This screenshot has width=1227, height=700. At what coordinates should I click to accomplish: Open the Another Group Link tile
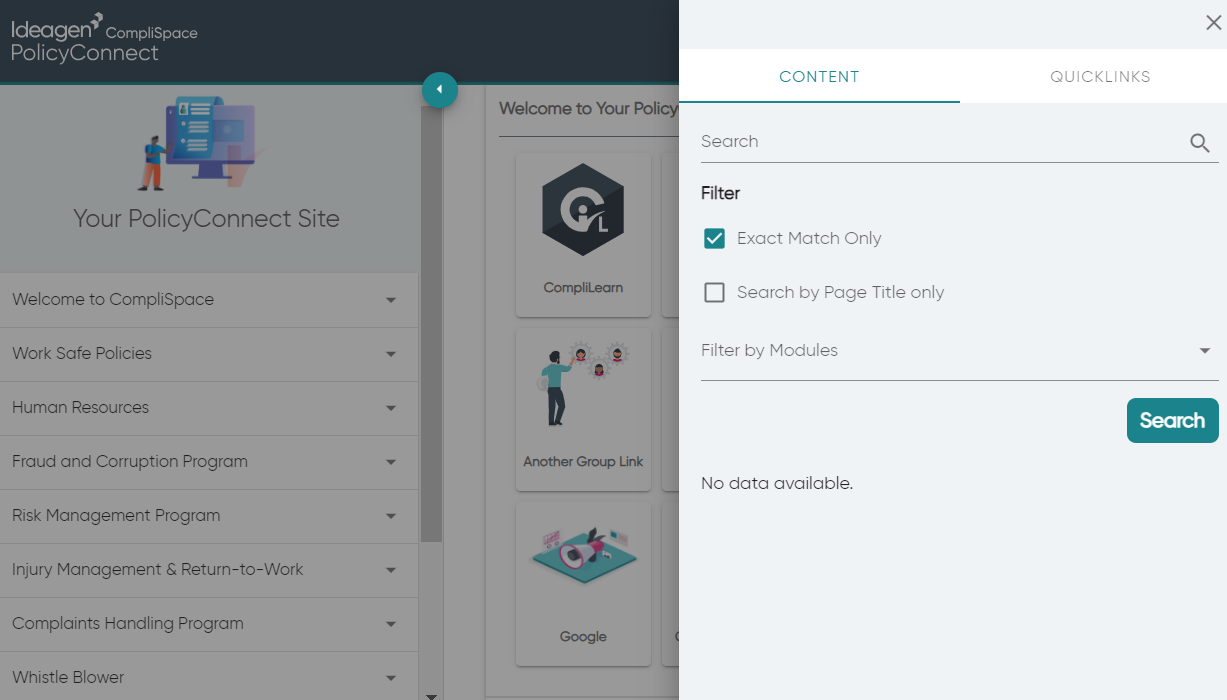pyautogui.click(x=583, y=409)
